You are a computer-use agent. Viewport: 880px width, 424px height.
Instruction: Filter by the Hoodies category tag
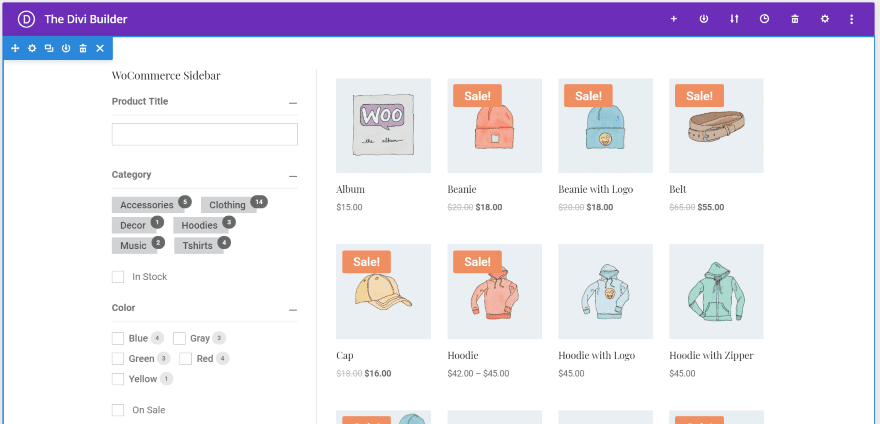pos(200,225)
